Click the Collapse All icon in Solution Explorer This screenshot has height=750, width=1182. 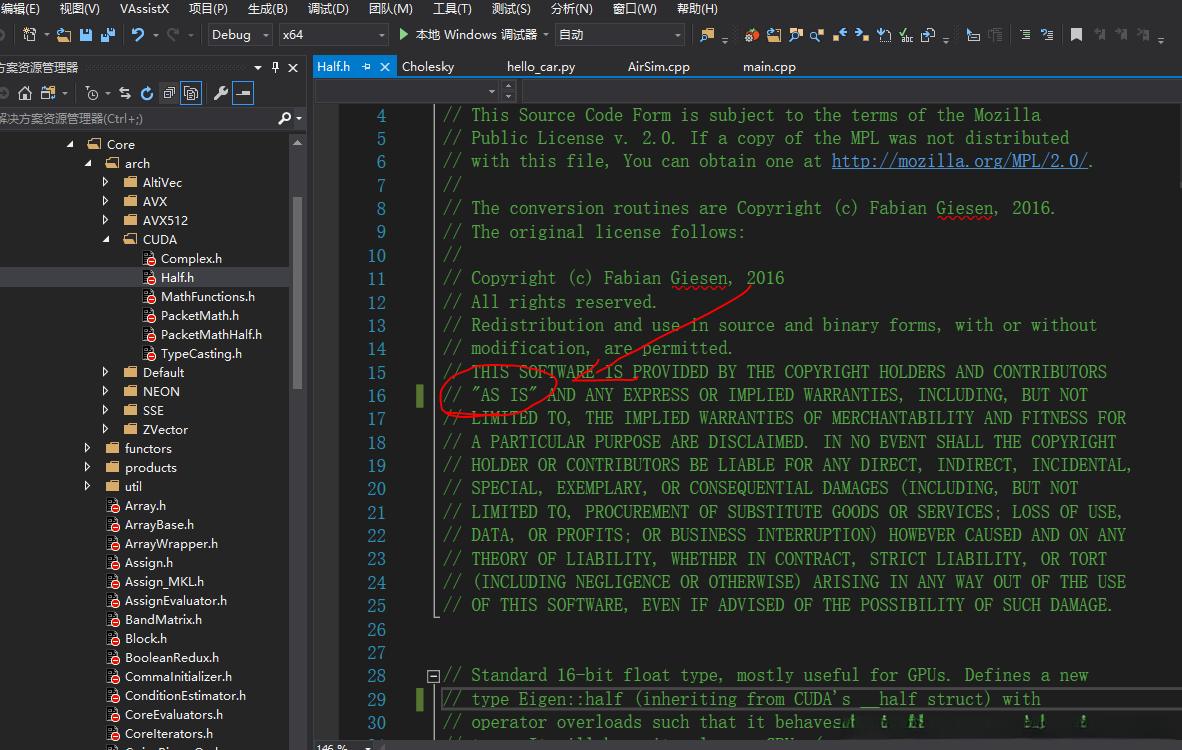[169, 93]
